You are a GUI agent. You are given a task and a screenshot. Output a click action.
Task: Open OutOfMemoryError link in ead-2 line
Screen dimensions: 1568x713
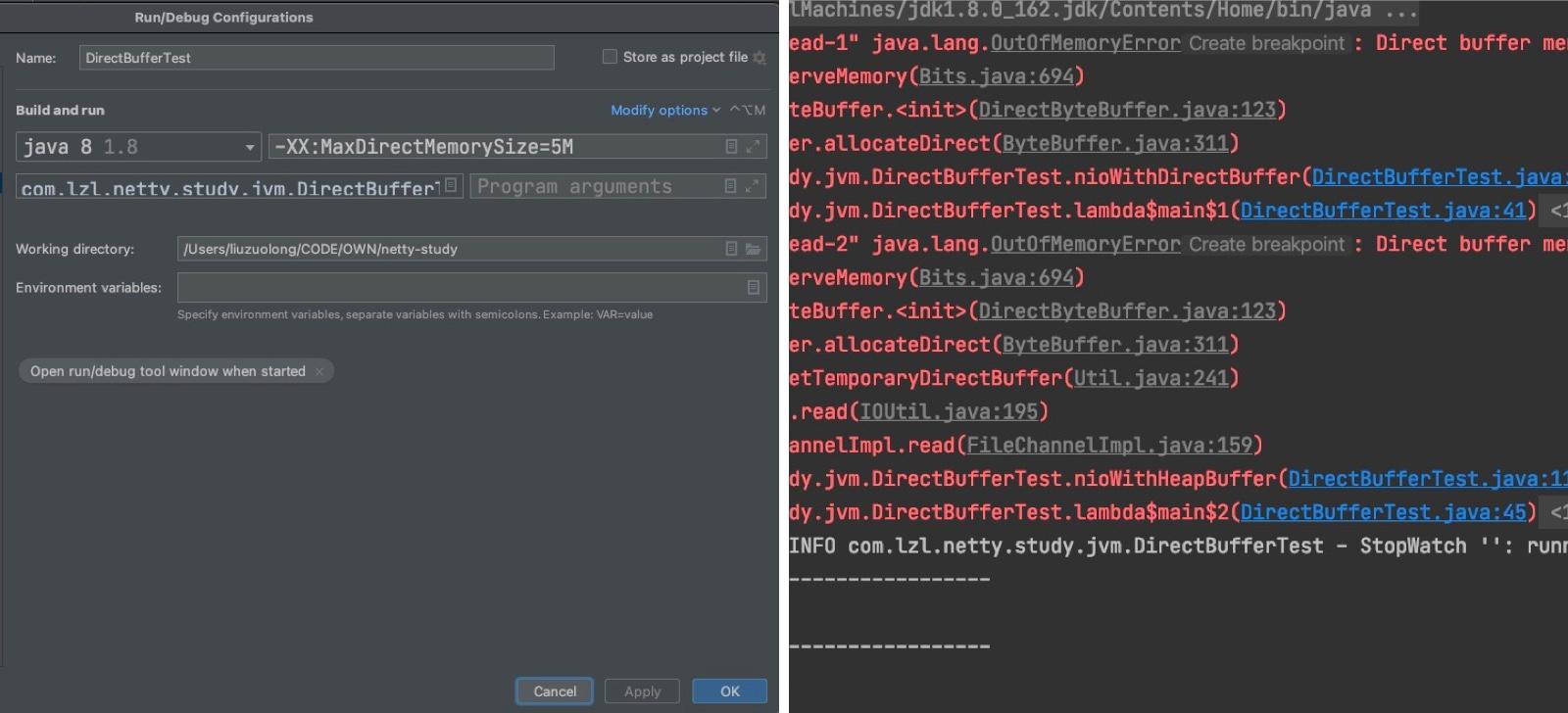pyautogui.click(x=1085, y=245)
